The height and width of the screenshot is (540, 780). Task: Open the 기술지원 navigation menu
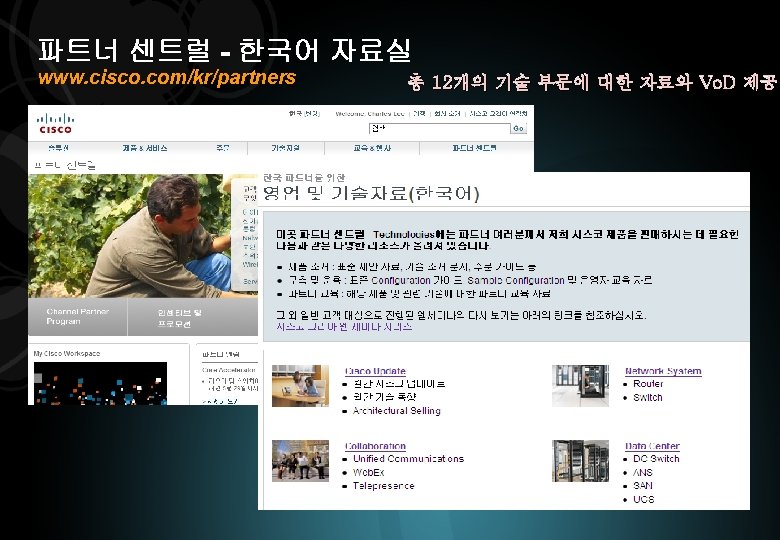coord(285,148)
